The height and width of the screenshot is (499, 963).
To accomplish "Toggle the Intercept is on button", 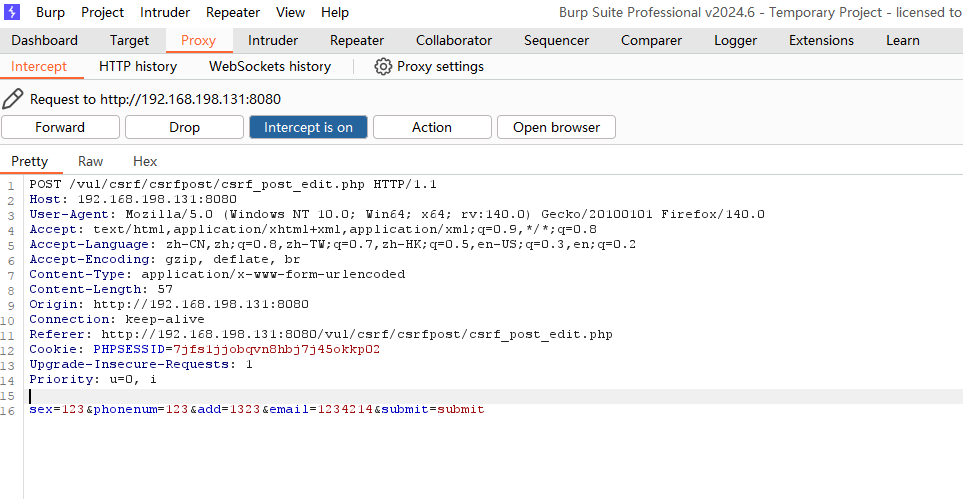I will click(x=308, y=127).
